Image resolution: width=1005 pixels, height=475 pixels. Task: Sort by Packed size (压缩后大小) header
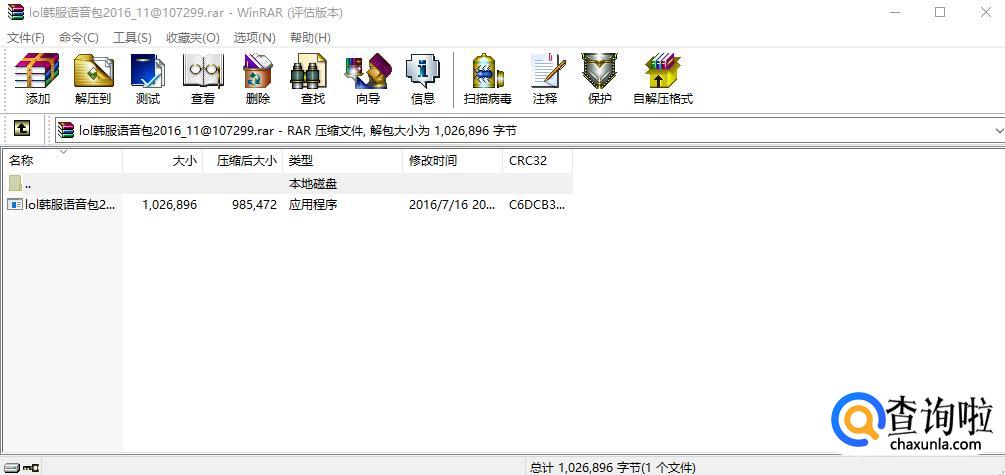[x=242, y=161]
